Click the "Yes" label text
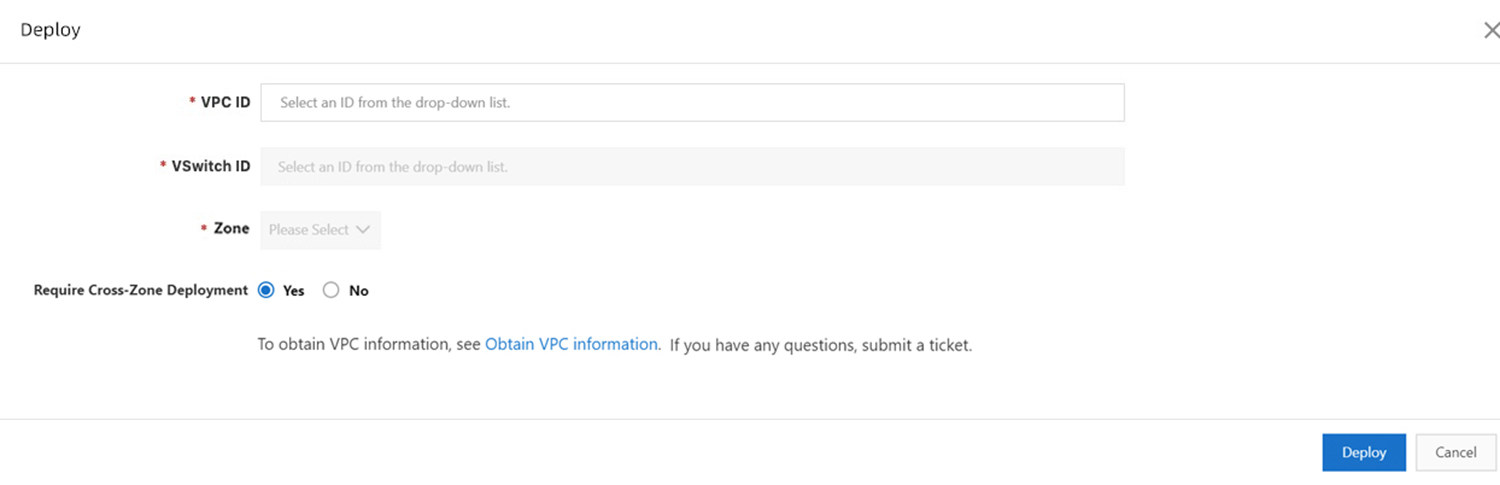This screenshot has height=485, width=1500. 294,291
